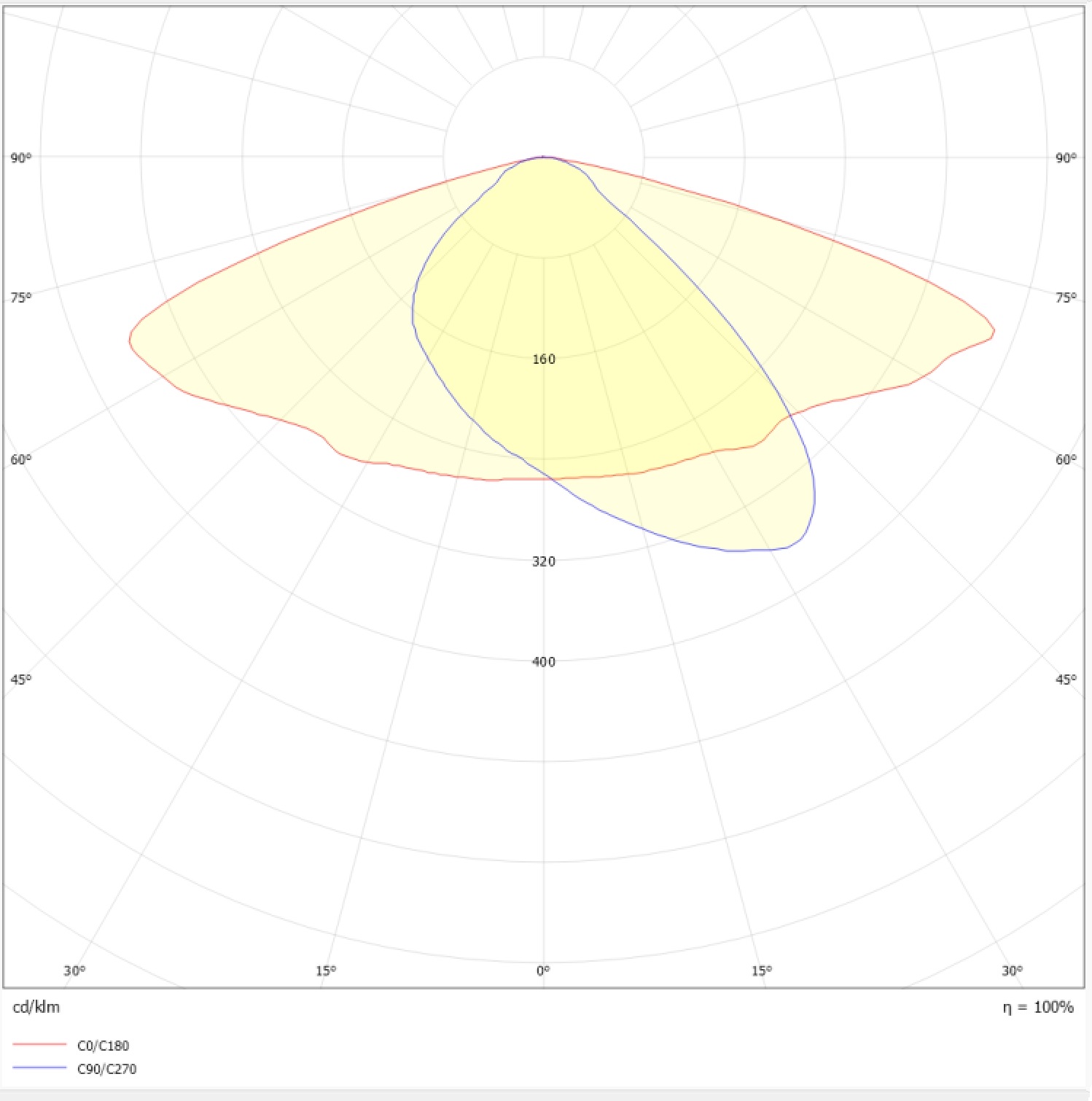Click the 160 intensity ring label

(544, 359)
